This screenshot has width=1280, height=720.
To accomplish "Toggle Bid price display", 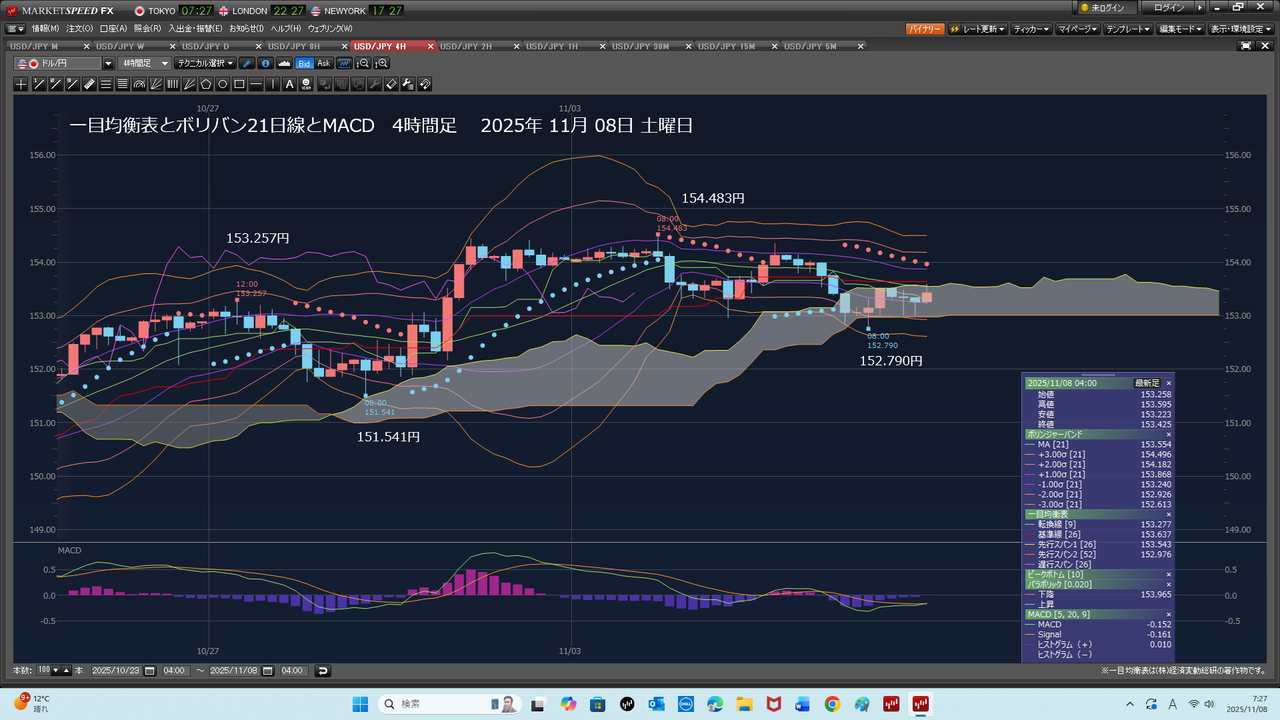I will (305, 63).
